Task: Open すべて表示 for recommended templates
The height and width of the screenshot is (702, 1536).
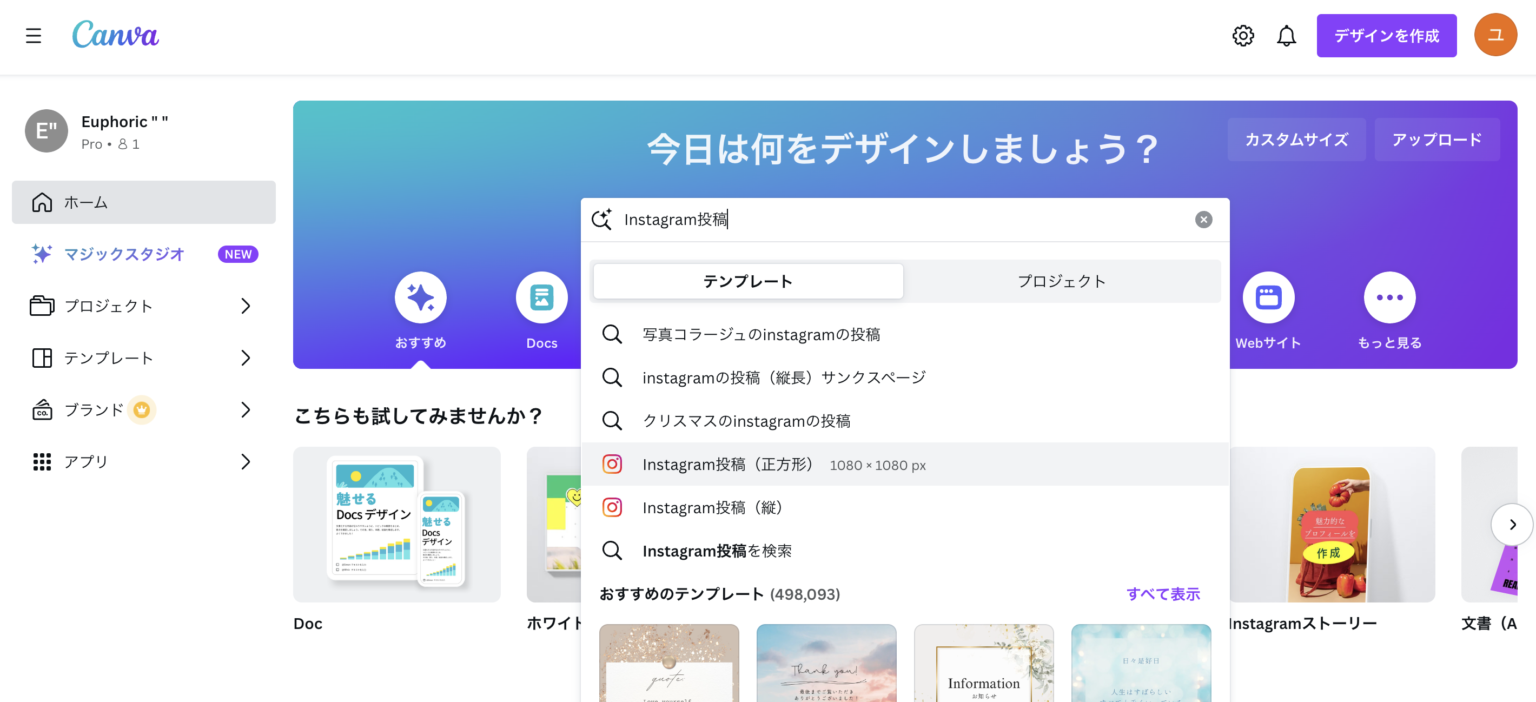Action: pos(1163,593)
